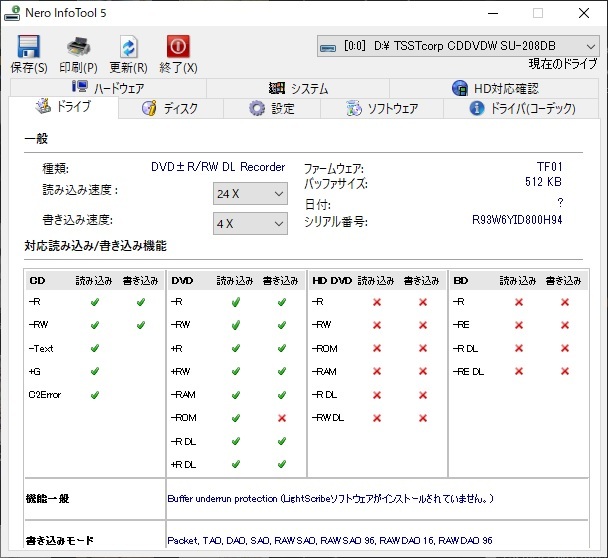This screenshot has width=608, height=558.
Task: Click the BD -R read red cross
Action: click(519, 302)
